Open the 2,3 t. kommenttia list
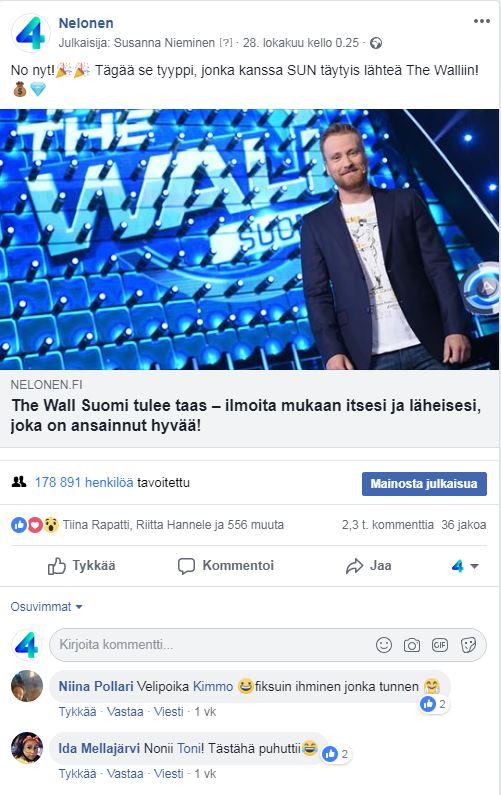501x795 pixels. point(387,525)
